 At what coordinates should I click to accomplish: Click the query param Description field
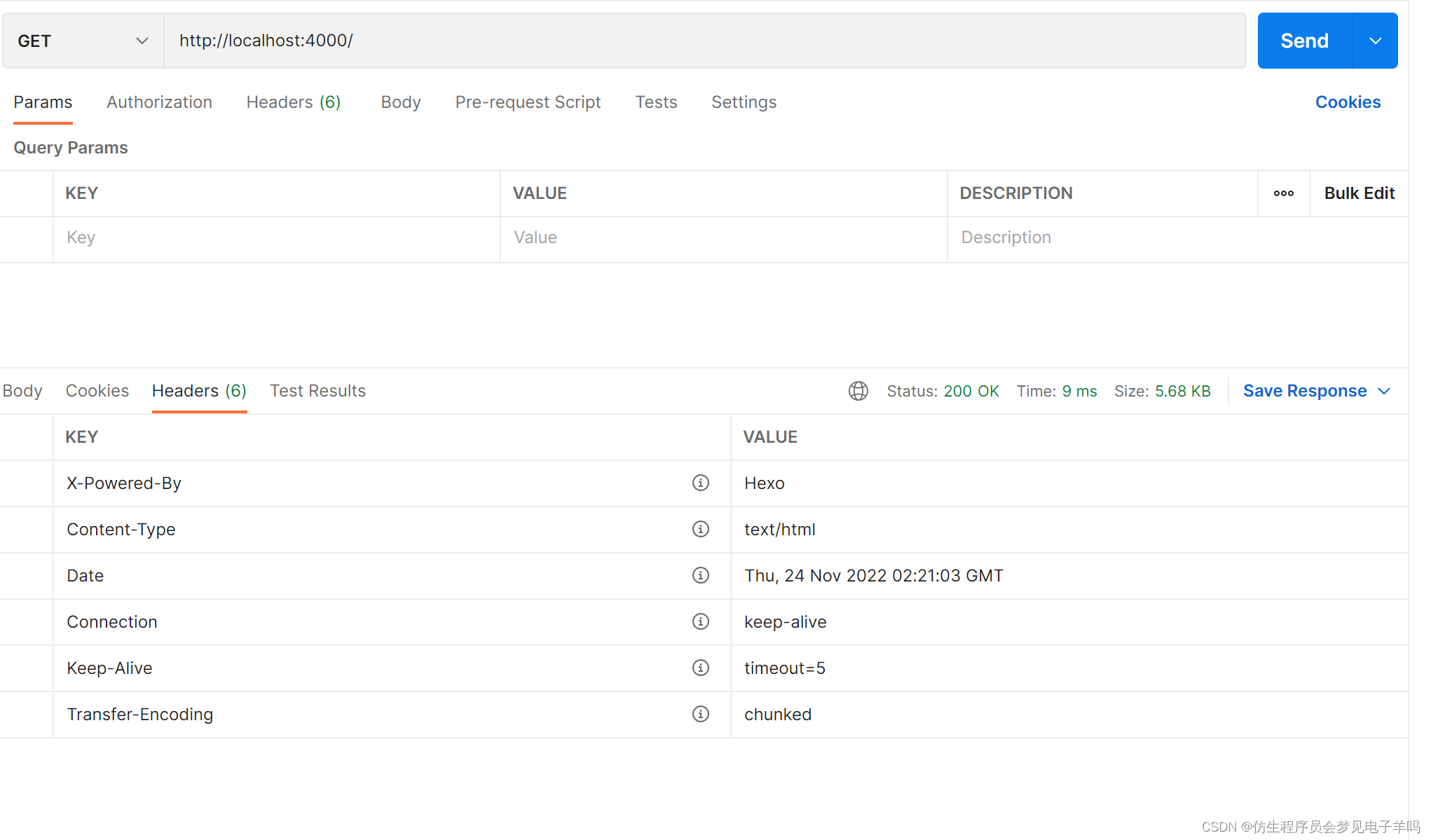(x=1177, y=237)
